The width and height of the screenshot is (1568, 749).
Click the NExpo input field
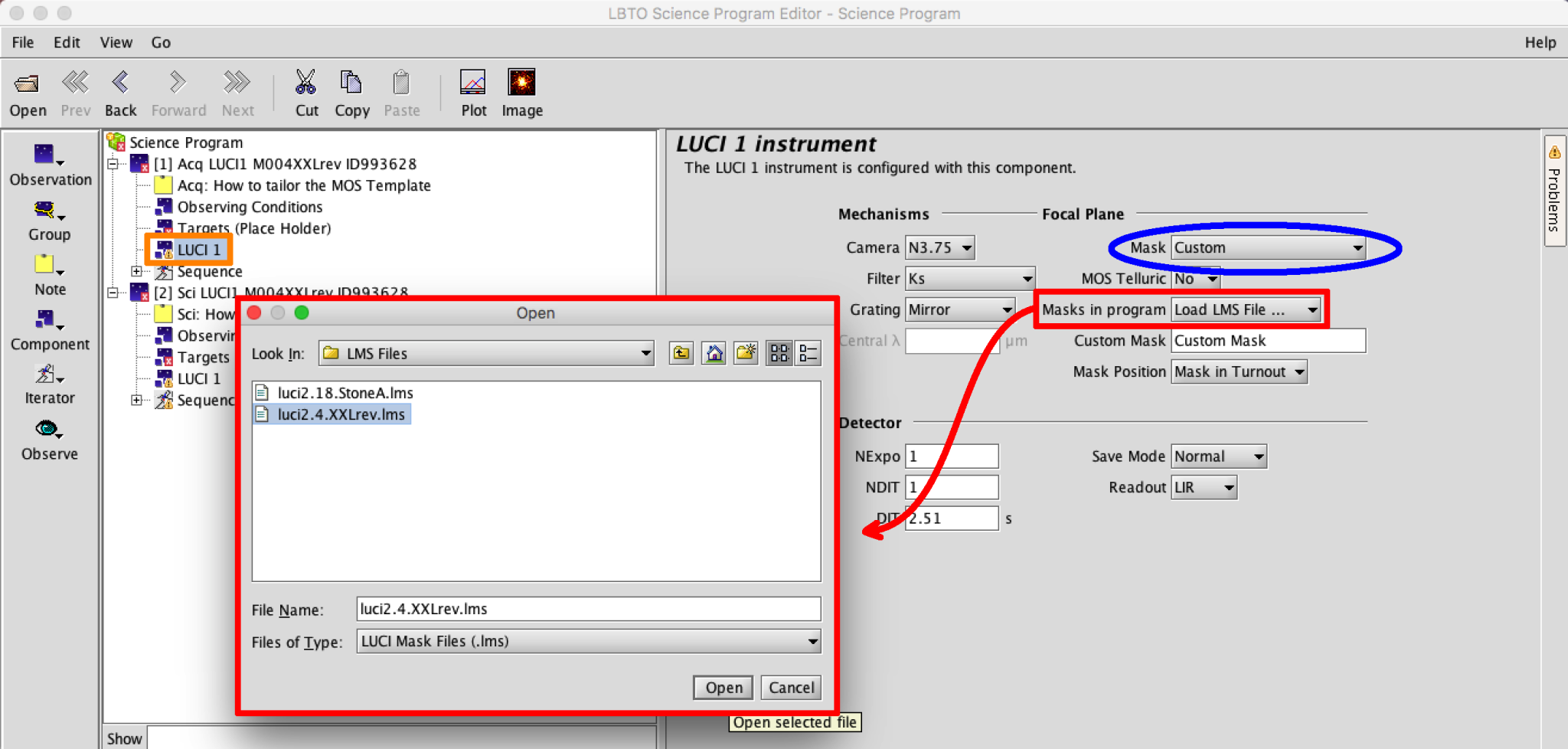pos(952,456)
